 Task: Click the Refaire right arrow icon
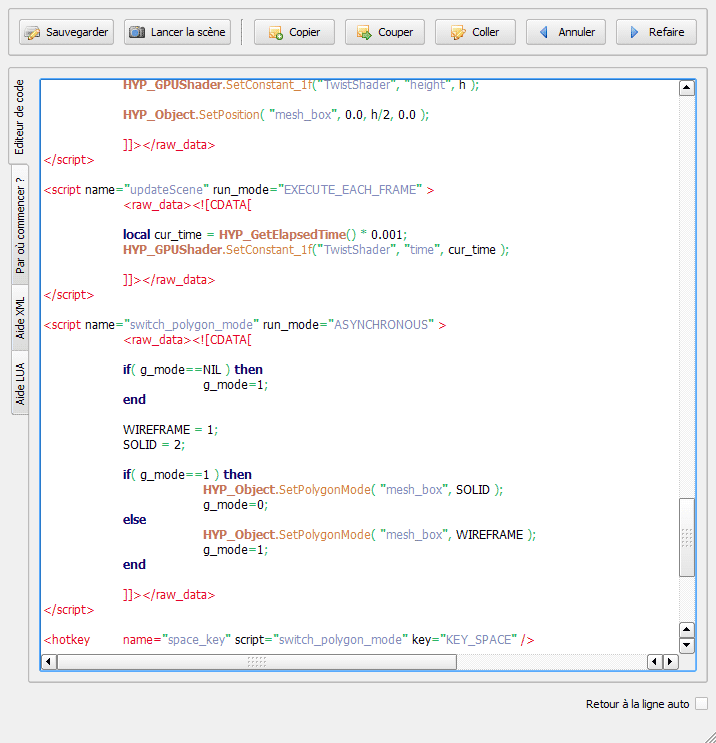tap(634, 32)
